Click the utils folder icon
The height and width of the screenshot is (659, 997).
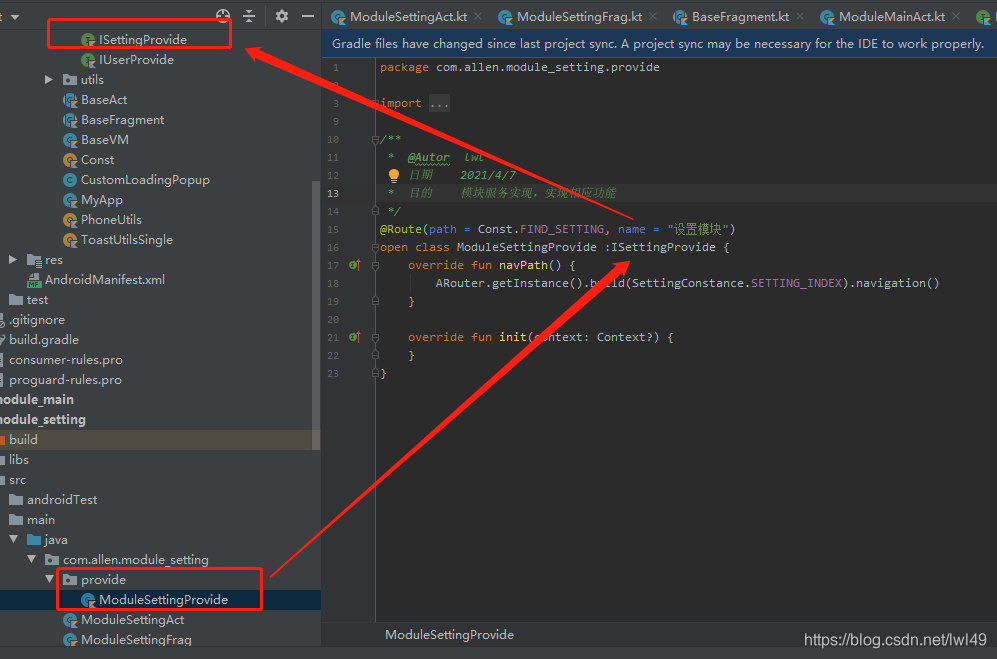point(71,80)
